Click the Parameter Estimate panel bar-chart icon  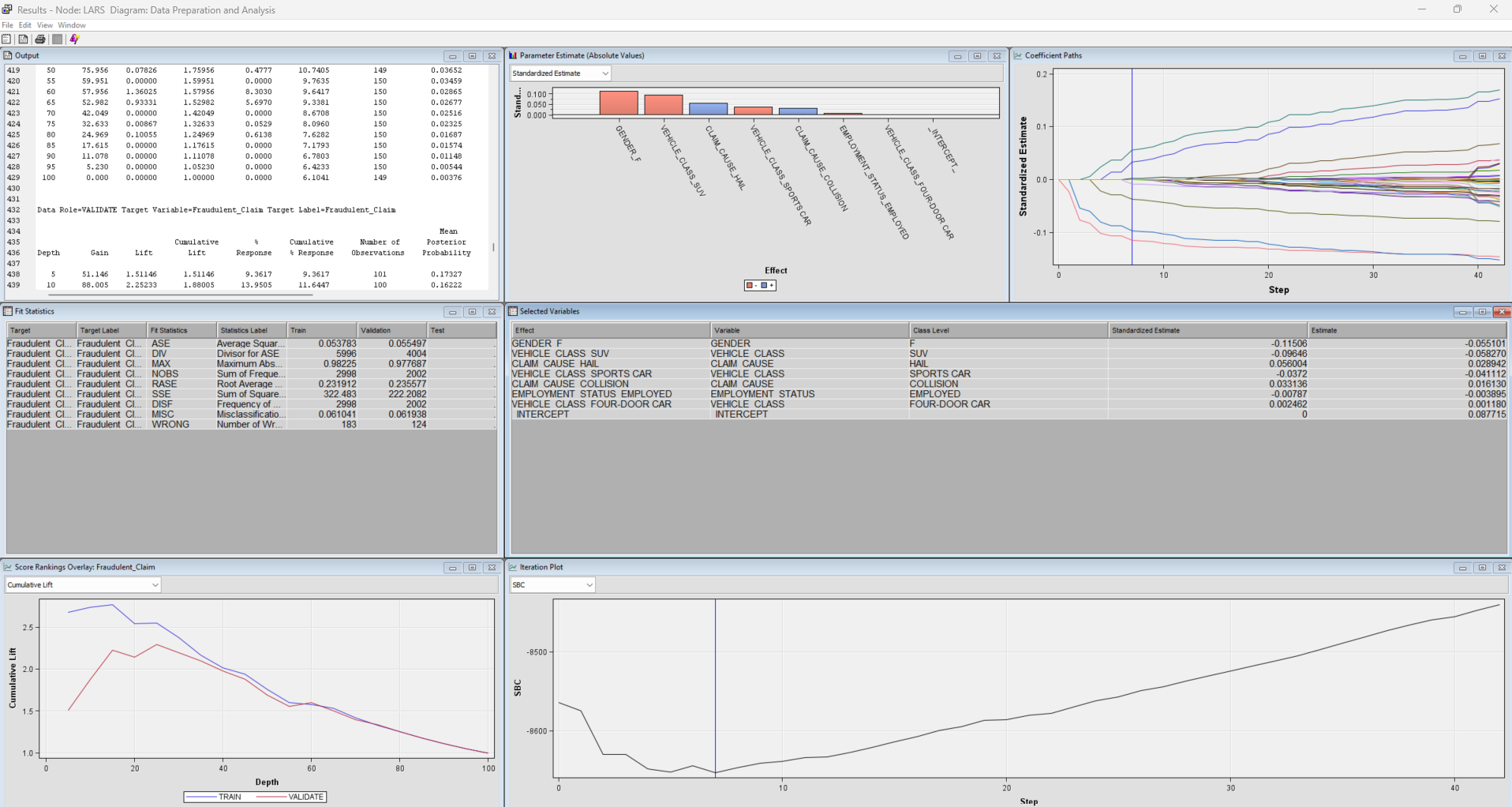tap(513, 55)
